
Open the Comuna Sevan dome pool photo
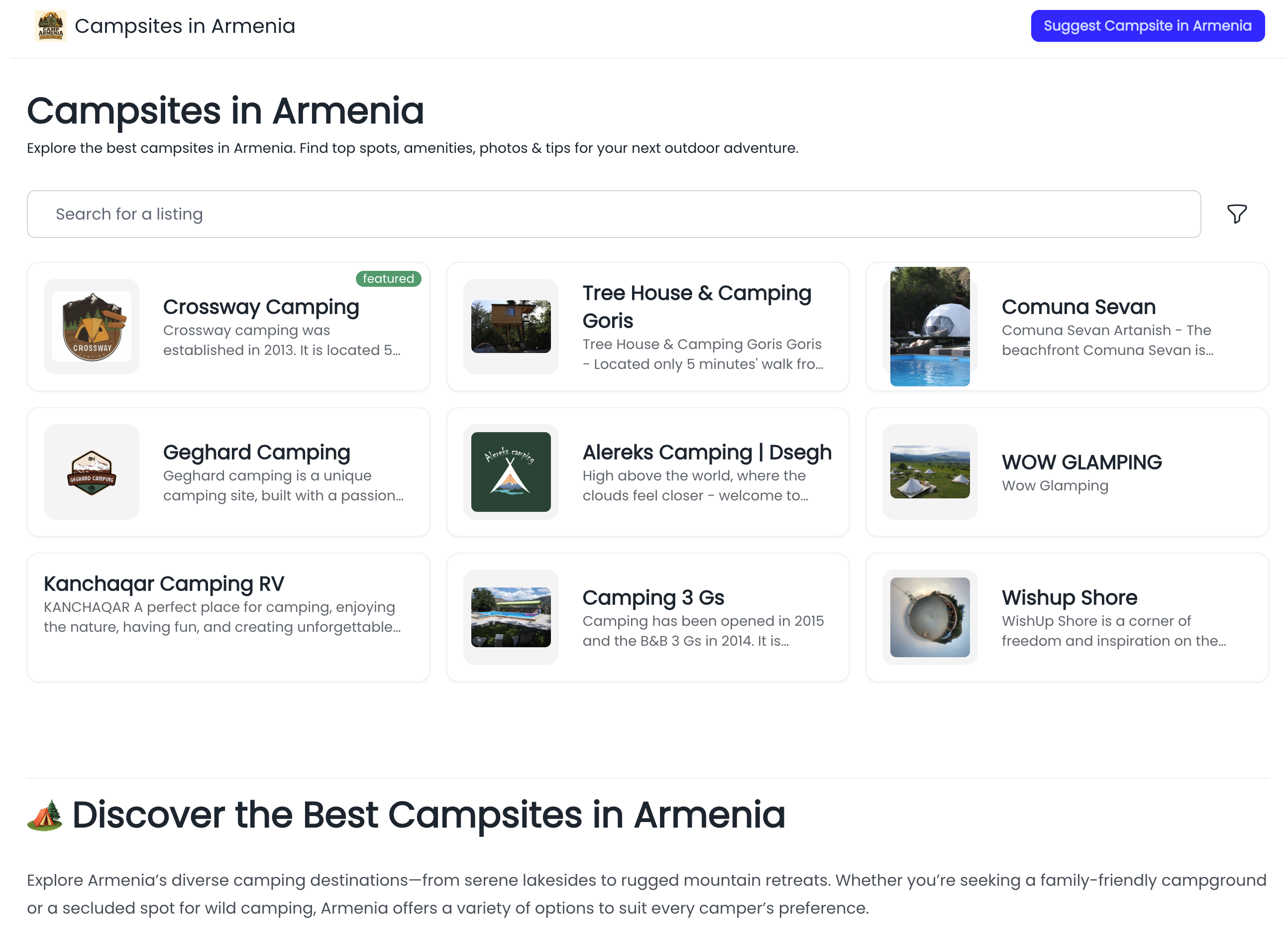pos(930,327)
